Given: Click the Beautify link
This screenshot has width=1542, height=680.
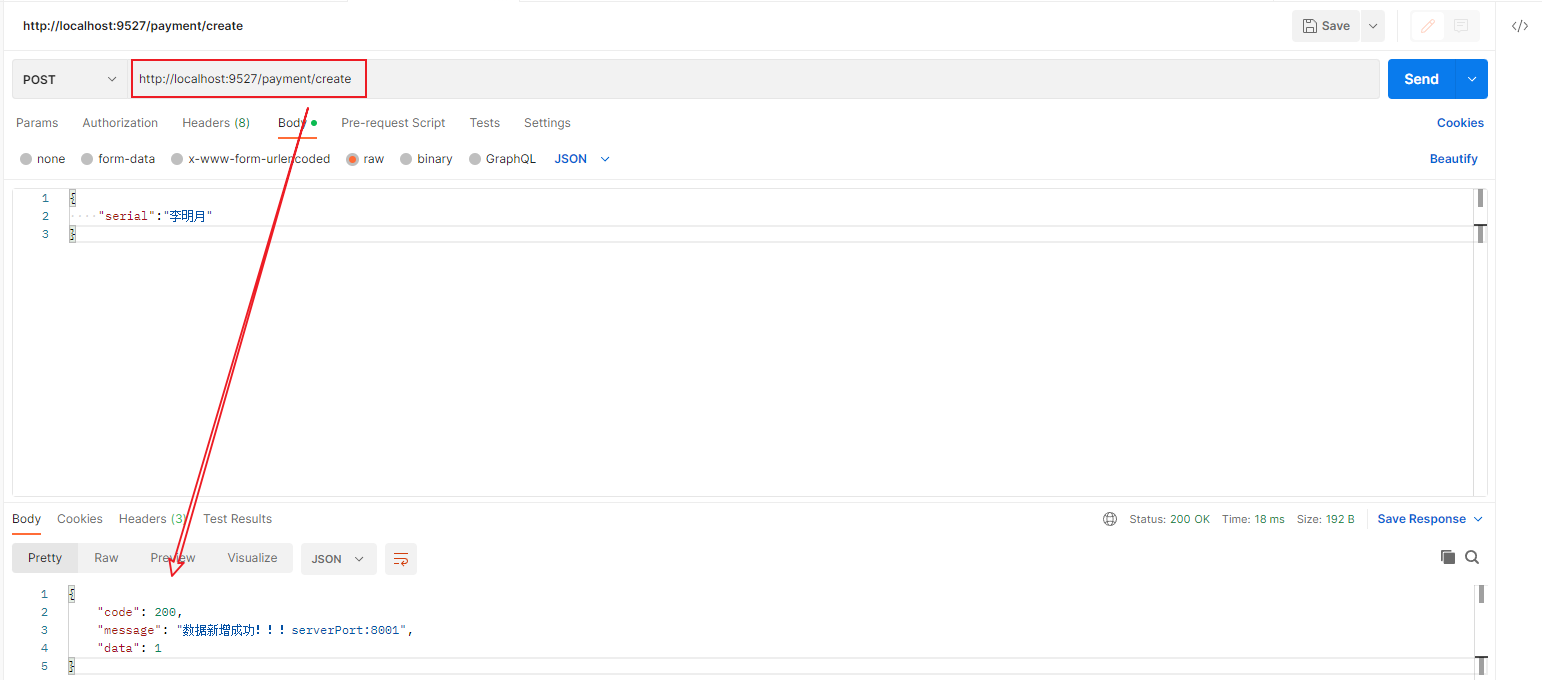Looking at the screenshot, I should tap(1453, 159).
